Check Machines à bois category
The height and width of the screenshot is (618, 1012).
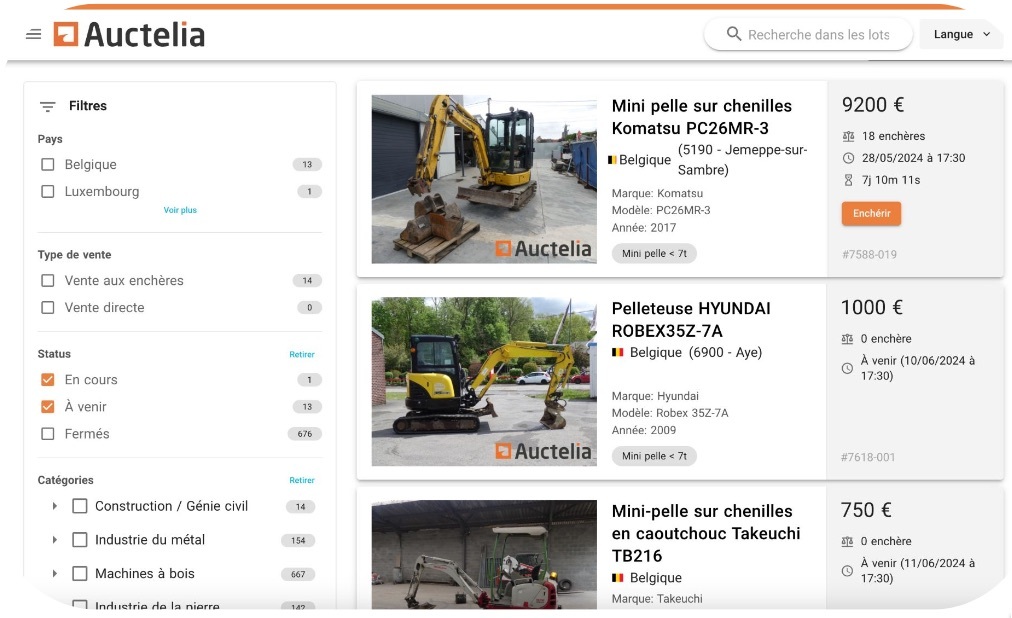pyautogui.click(x=80, y=573)
